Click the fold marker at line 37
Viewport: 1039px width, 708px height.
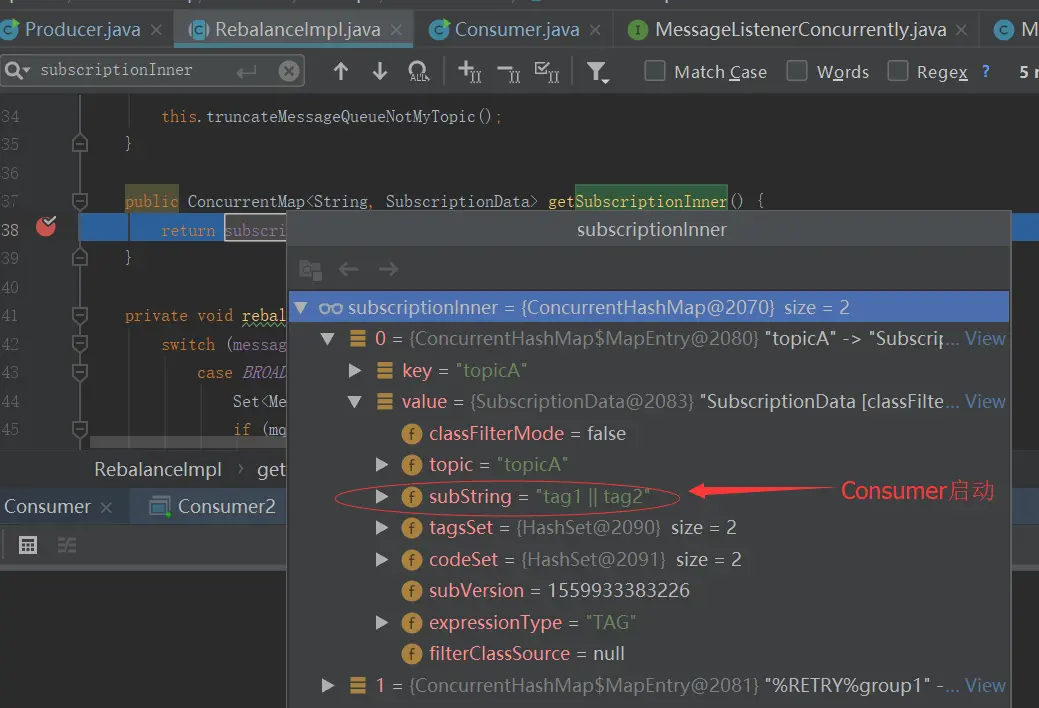coord(80,201)
